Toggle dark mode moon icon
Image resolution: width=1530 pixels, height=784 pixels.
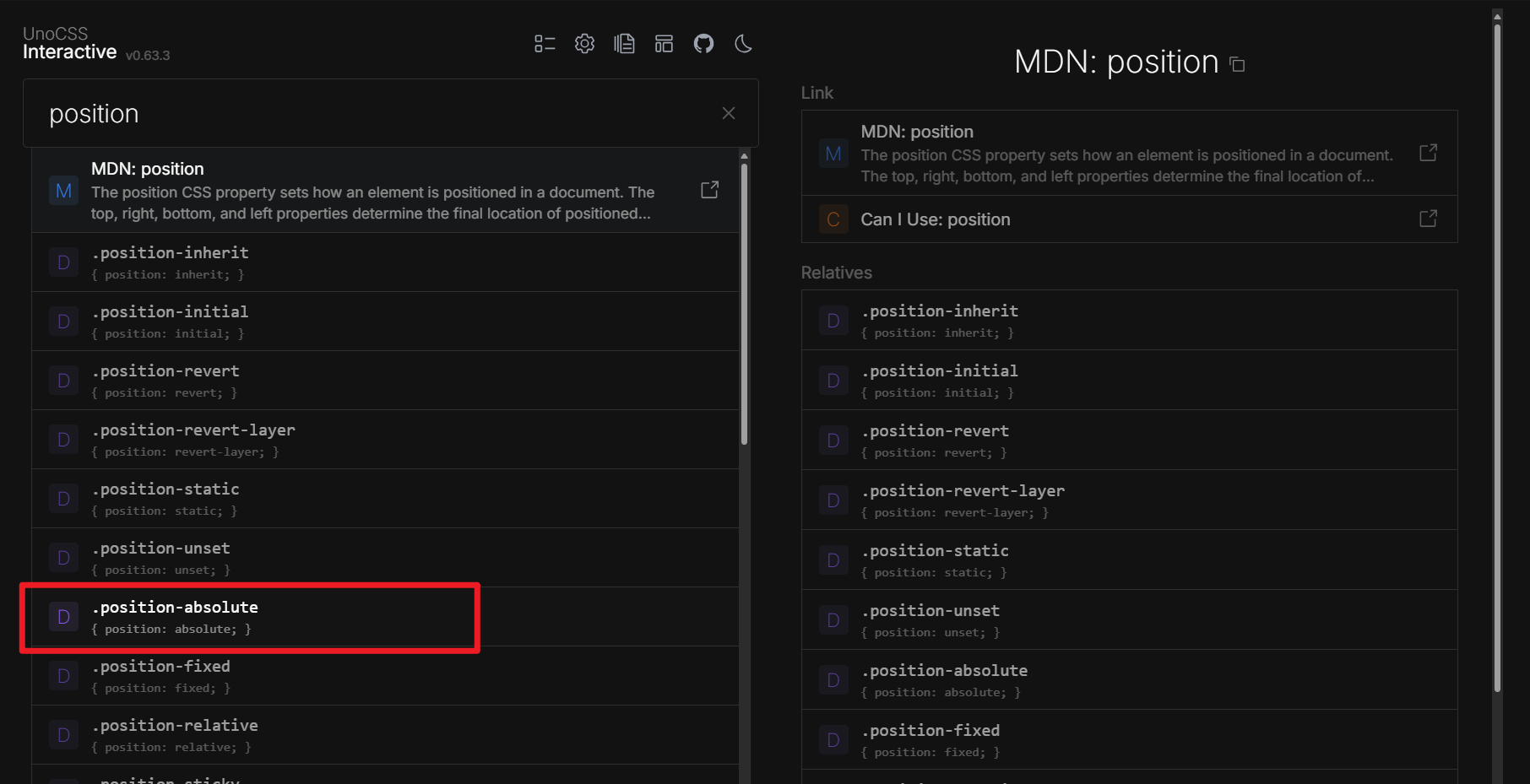743,44
